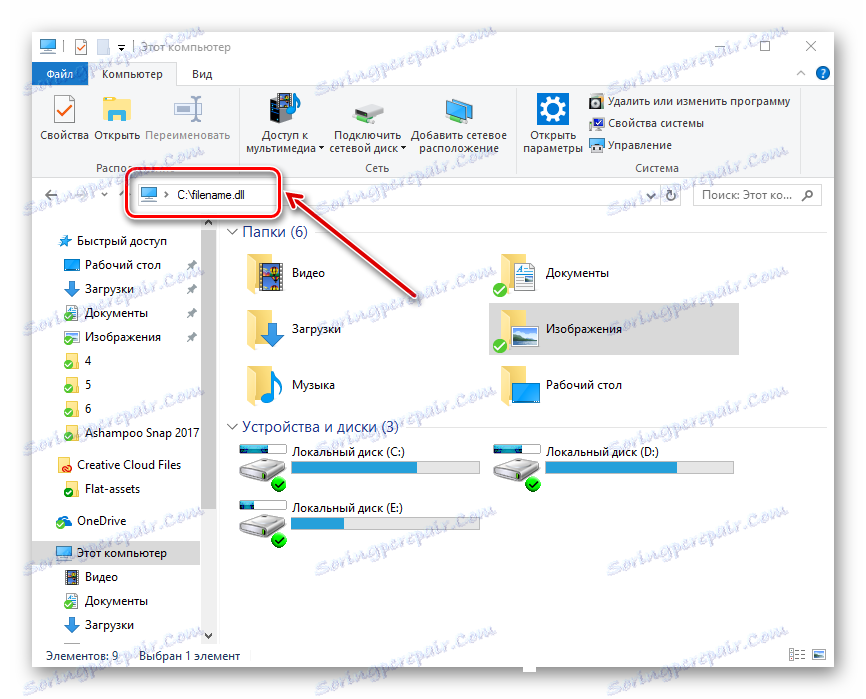Select Flat-assets folder in sidebar
This screenshot has width=866, height=699.
102,489
